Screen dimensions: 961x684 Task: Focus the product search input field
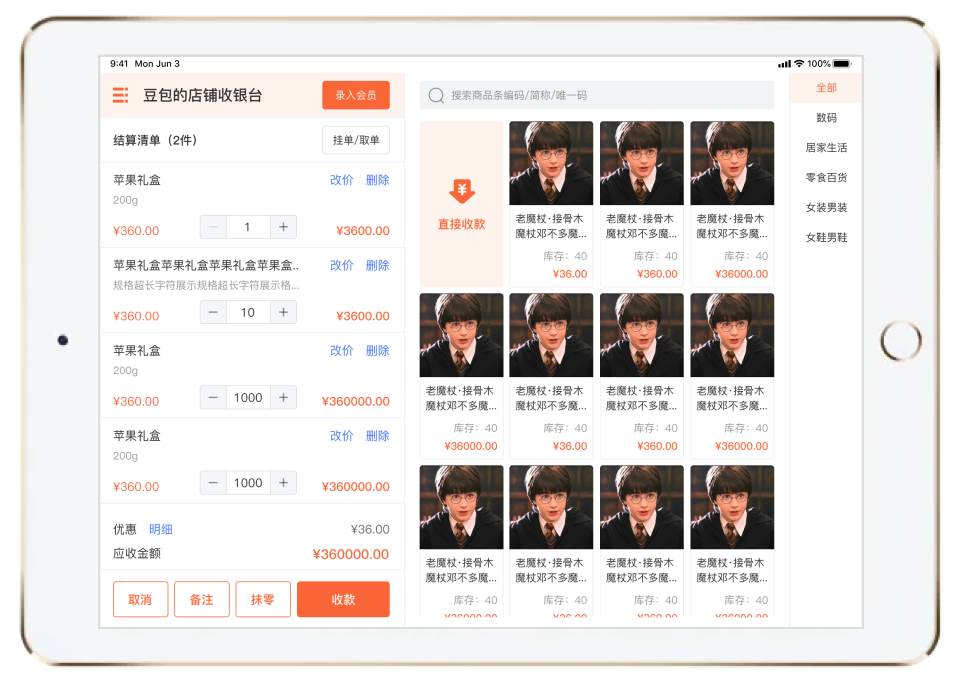point(600,96)
